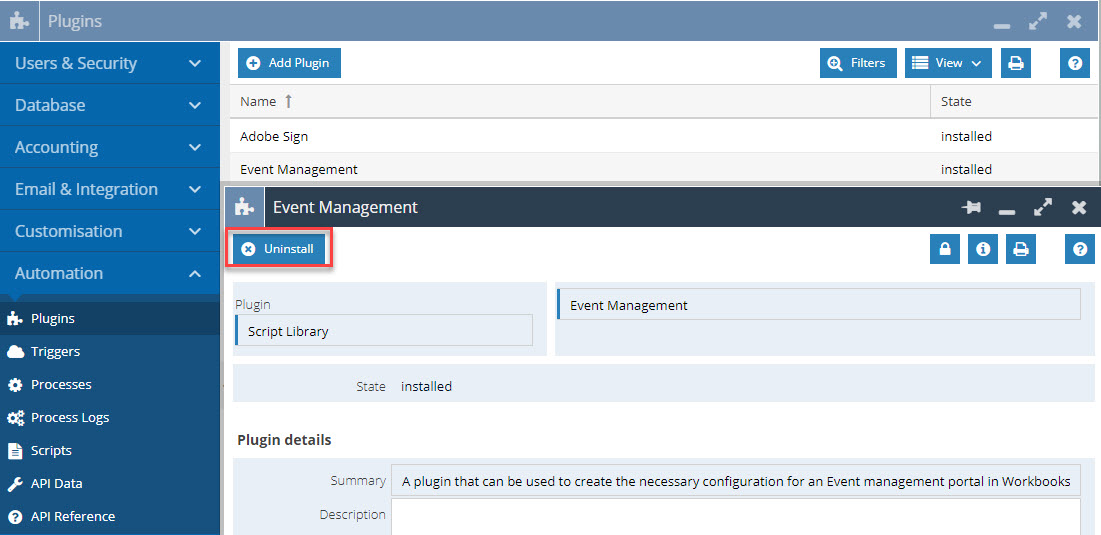Open the View dropdown
The height and width of the screenshot is (535, 1101).
coord(948,63)
